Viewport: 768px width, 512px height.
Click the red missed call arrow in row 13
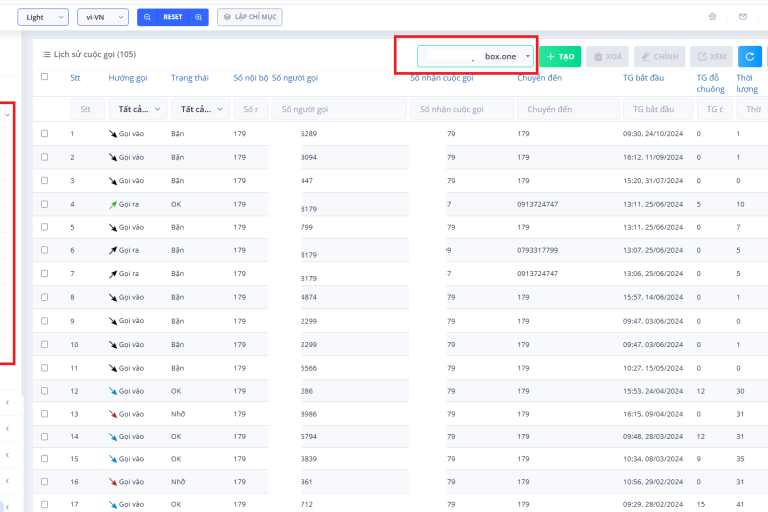113,413
